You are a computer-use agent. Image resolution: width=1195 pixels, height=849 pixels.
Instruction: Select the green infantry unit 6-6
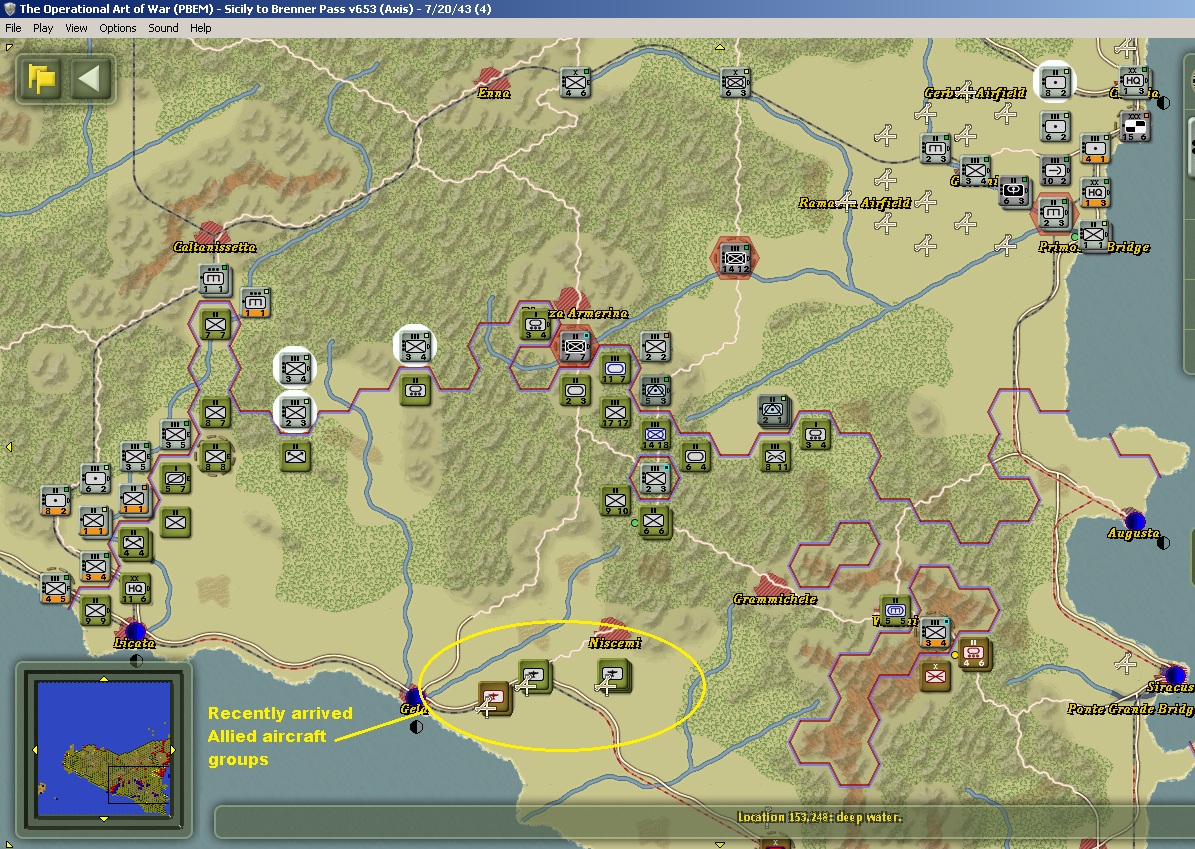coord(654,521)
